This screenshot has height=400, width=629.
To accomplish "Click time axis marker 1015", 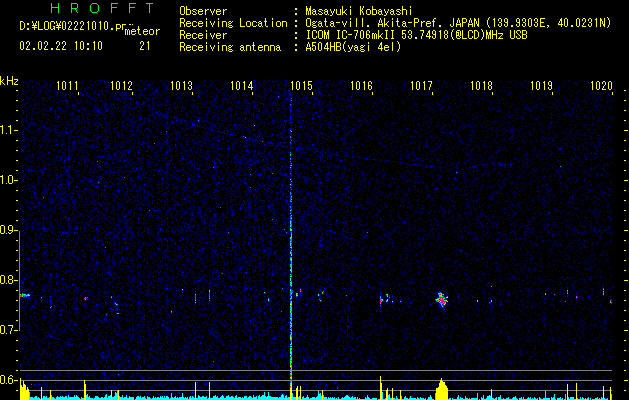I will pyautogui.click(x=301, y=86).
